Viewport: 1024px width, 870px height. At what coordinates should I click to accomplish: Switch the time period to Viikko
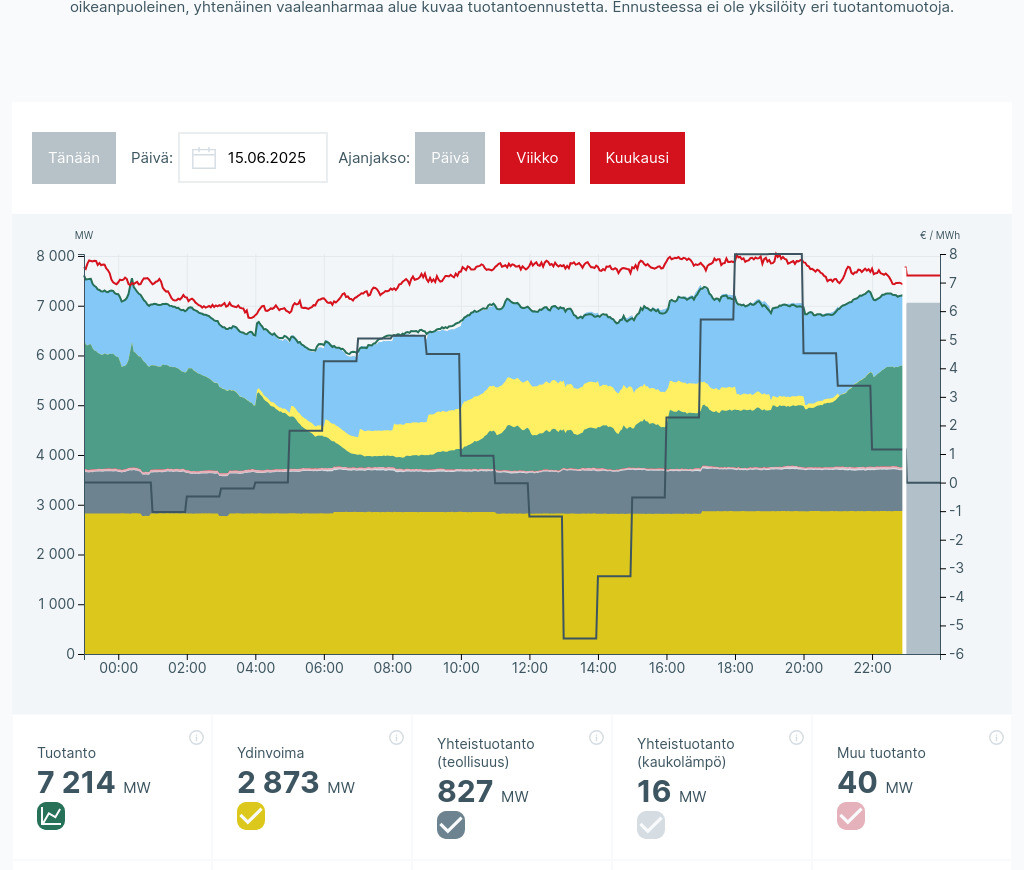[x=537, y=158]
